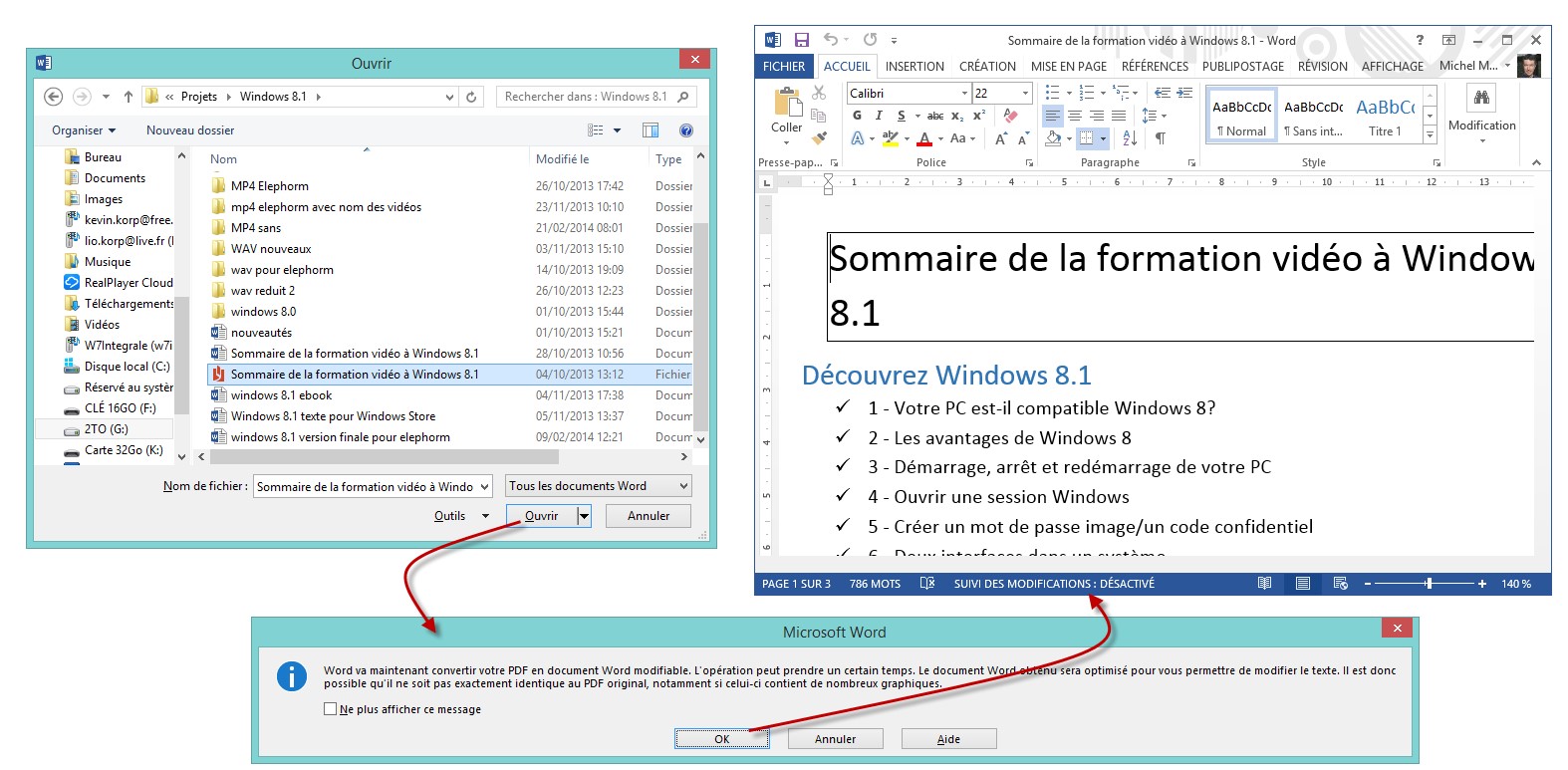The width and height of the screenshot is (1568, 770).
Task: Click the Copy icon in Word clipboard group
Action: (x=819, y=116)
